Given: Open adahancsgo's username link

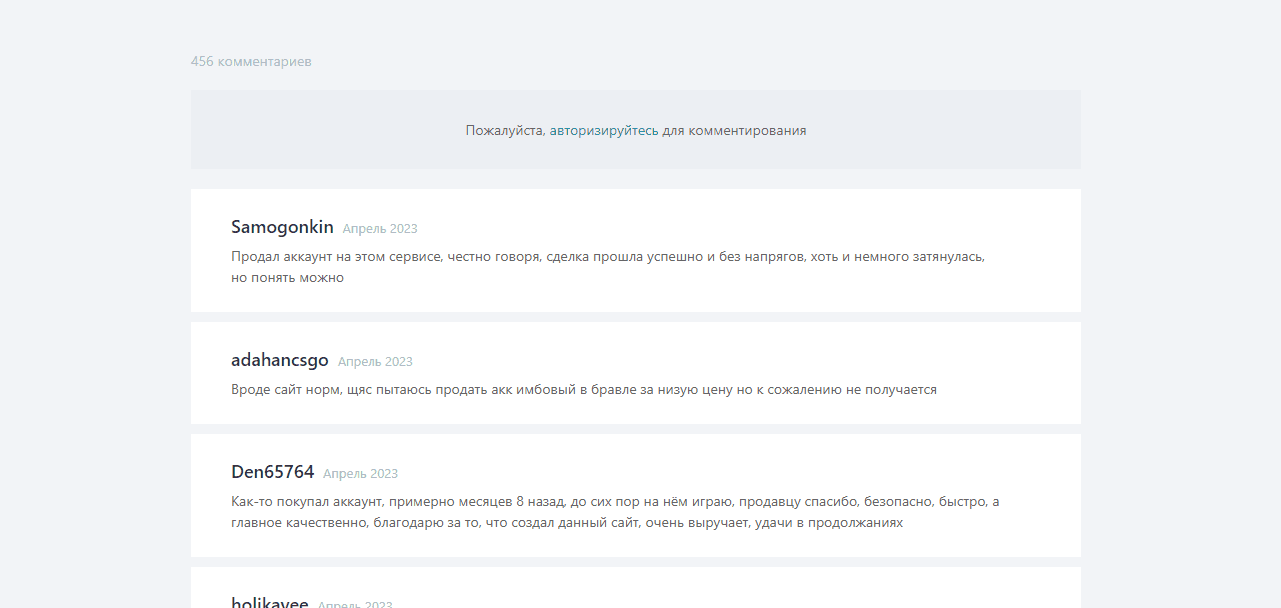Looking at the screenshot, I should (279, 360).
